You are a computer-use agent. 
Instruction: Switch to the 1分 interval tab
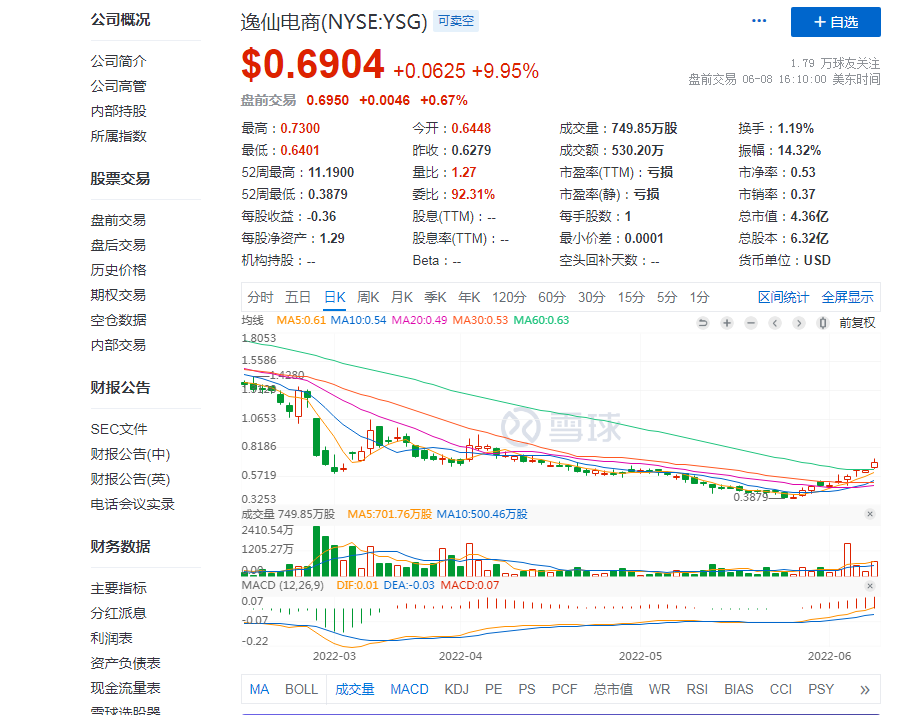[x=699, y=298]
